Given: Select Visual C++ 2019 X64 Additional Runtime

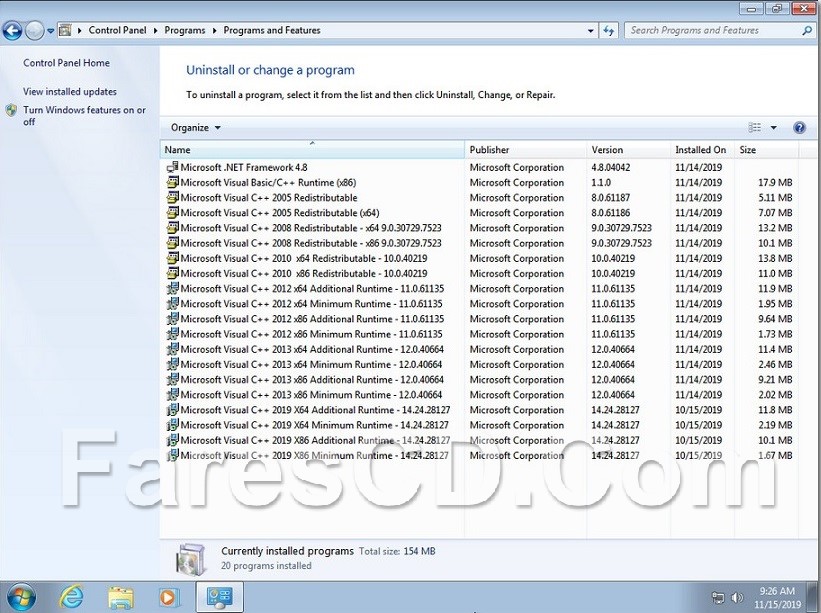Looking at the screenshot, I should 479,410.
